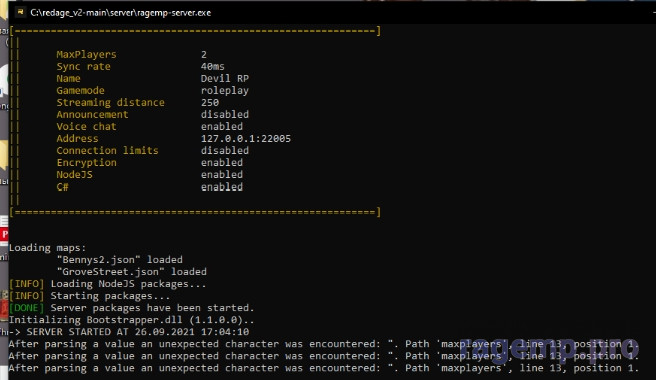656x380 pixels.
Task: Select the 'C#' label
Action: [x=62, y=187]
